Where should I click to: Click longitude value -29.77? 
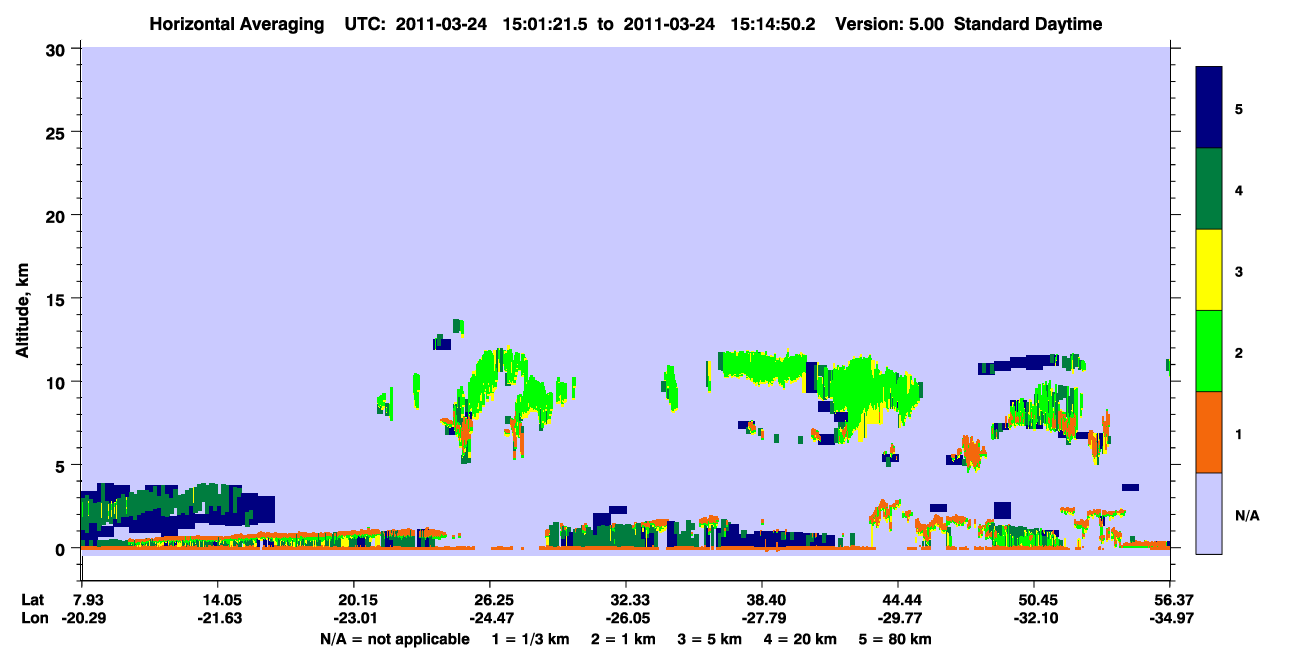[x=898, y=619]
